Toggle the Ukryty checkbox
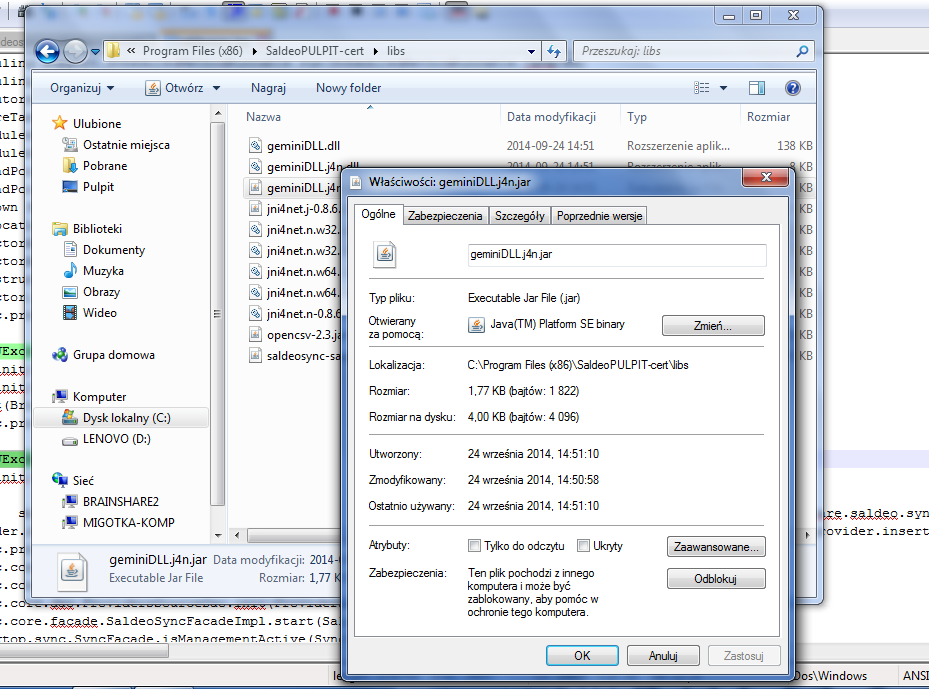929x689 pixels. tap(583, 546)
